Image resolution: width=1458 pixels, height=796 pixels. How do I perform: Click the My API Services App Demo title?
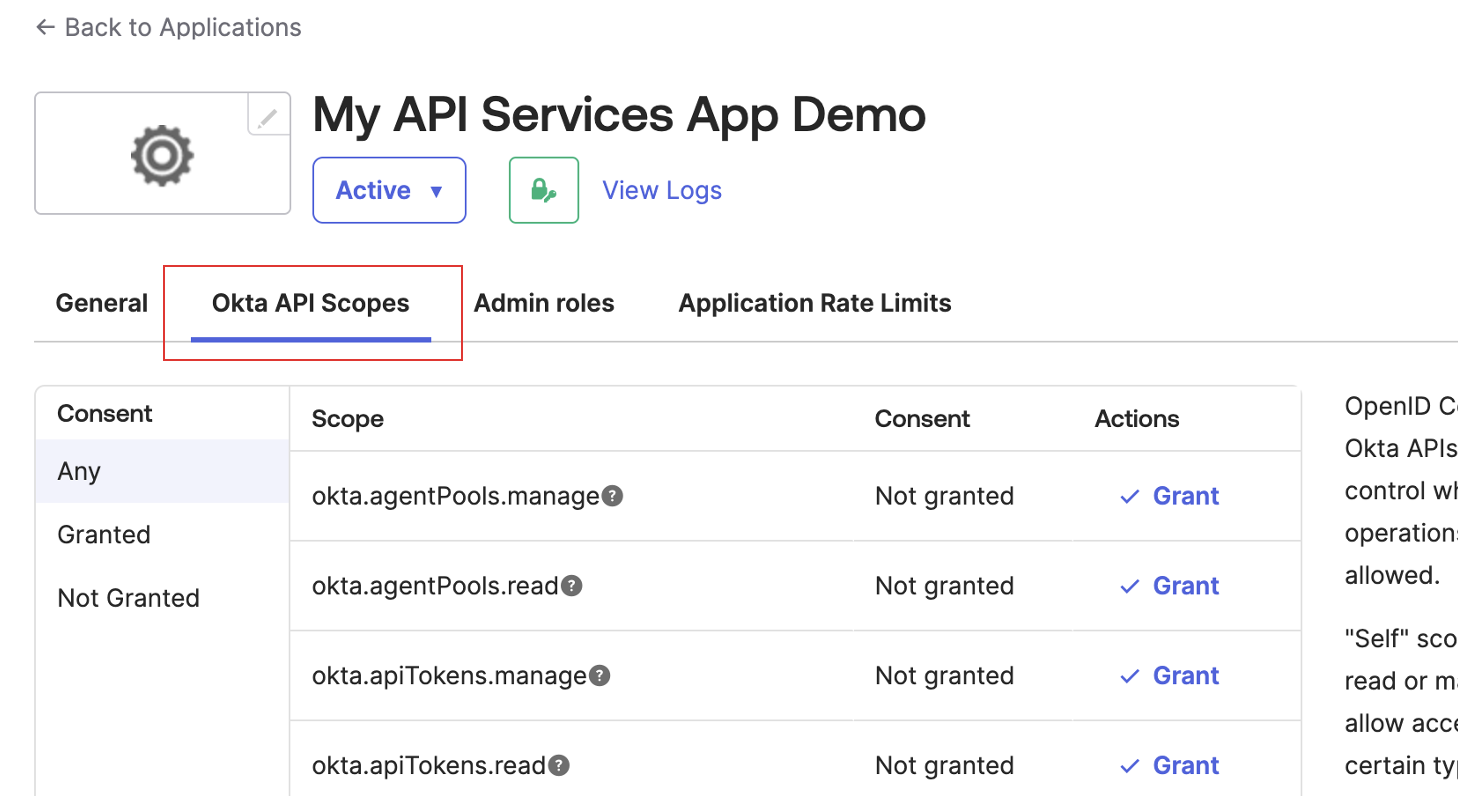(619, 115)
